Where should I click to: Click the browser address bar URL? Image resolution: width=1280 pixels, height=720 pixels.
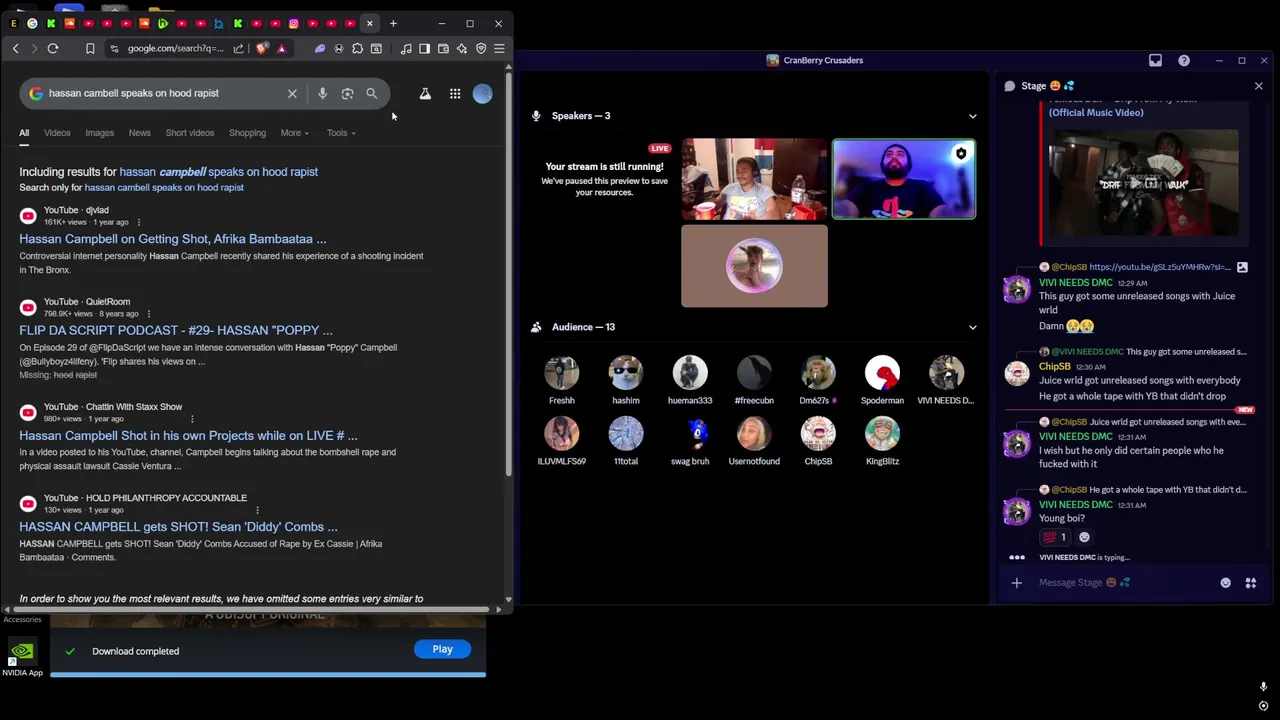[x=175, y=48]
